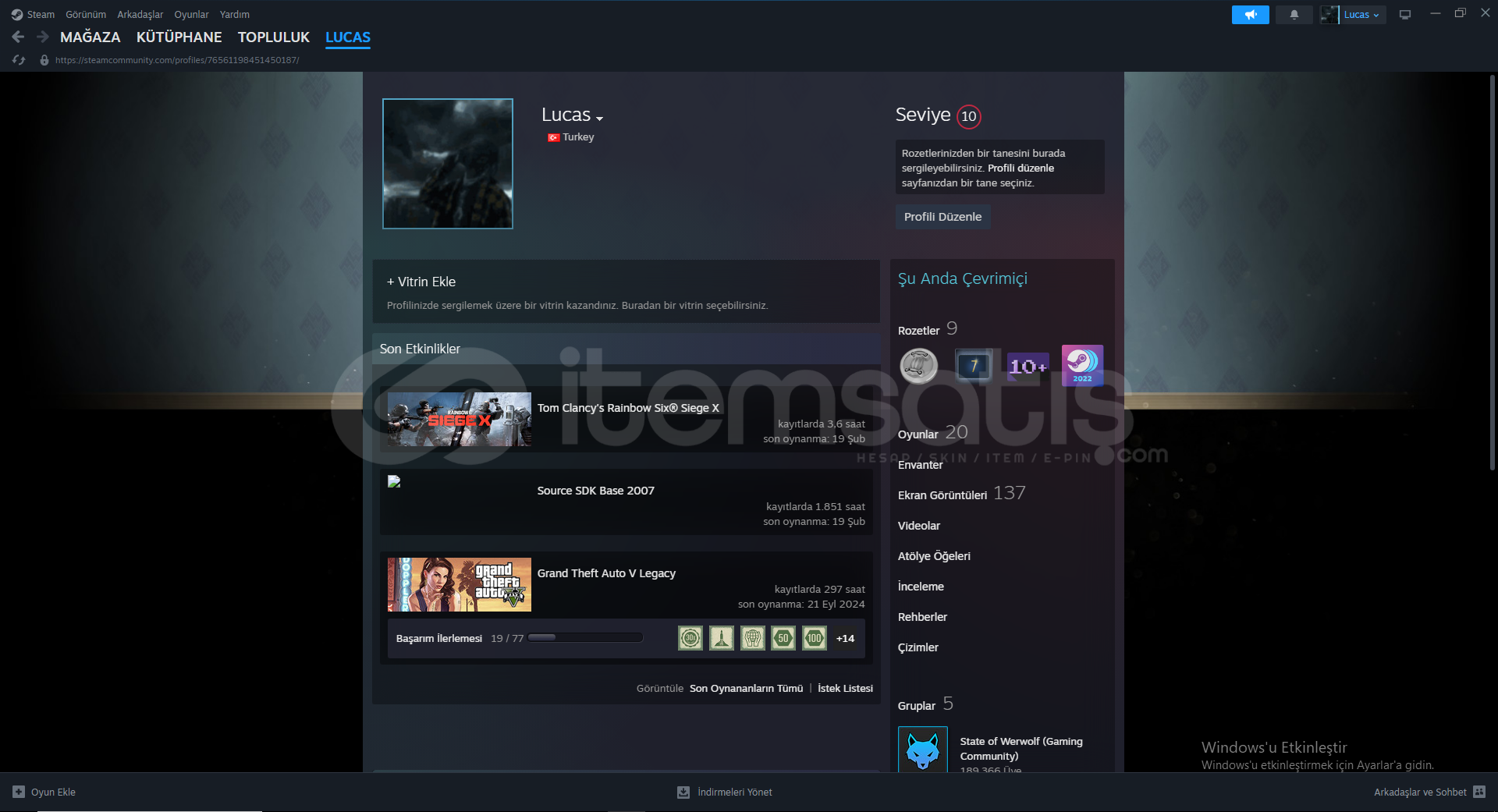Click + Vitrin Ekle
The image size is (1498, 812).
[421, 282]
